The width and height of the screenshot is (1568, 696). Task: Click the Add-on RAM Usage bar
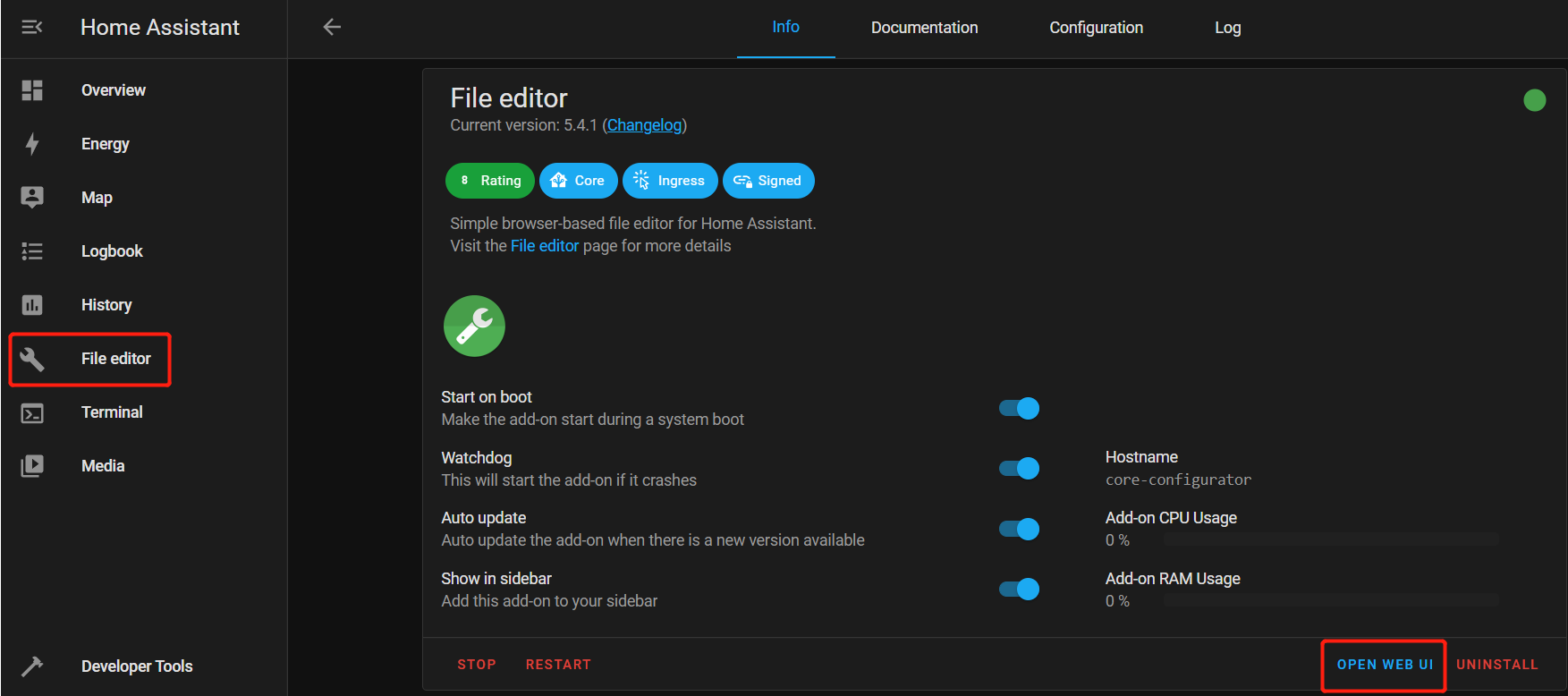[x=1331, y=600]
